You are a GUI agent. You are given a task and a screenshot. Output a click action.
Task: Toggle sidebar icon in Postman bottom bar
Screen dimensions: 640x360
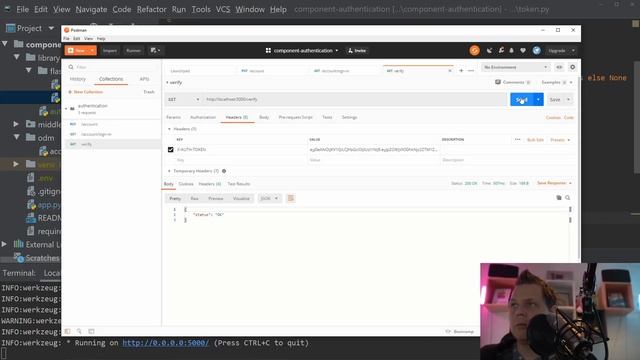click(x=67, y=331)
